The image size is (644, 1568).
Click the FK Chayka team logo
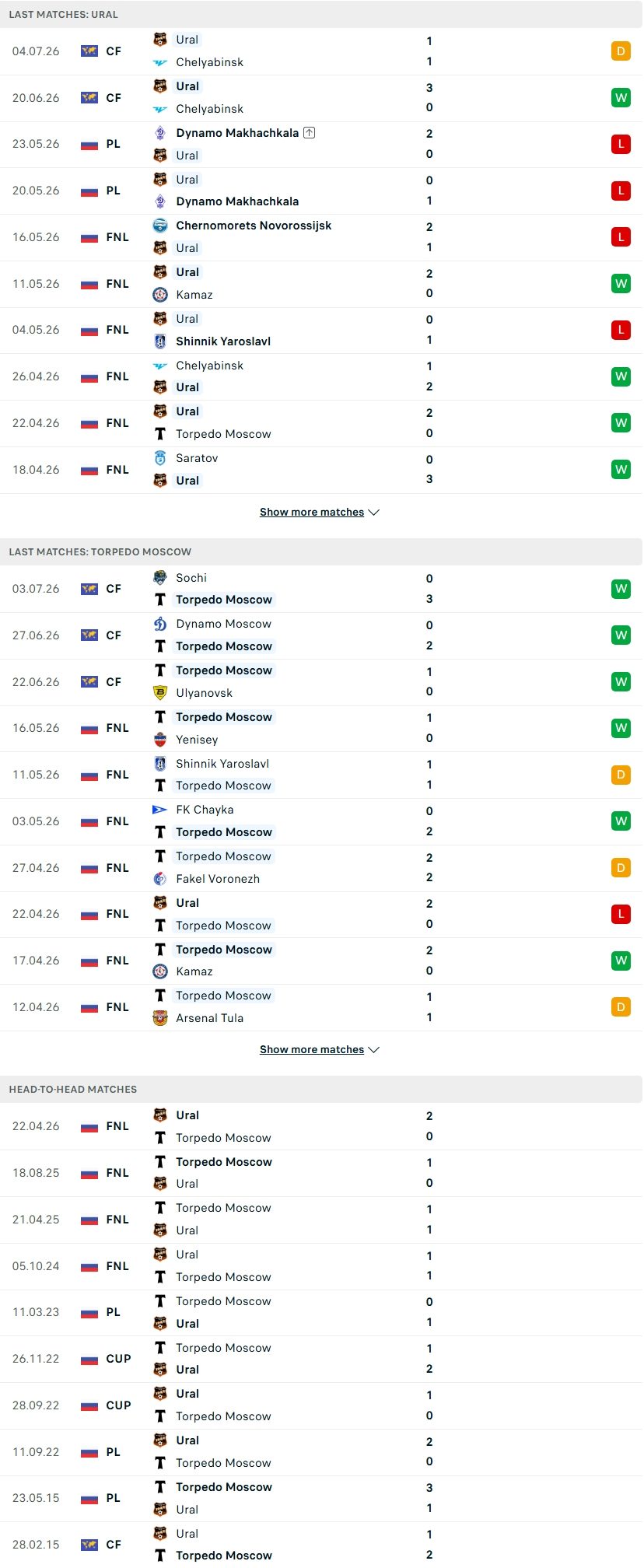click(160, 810)
